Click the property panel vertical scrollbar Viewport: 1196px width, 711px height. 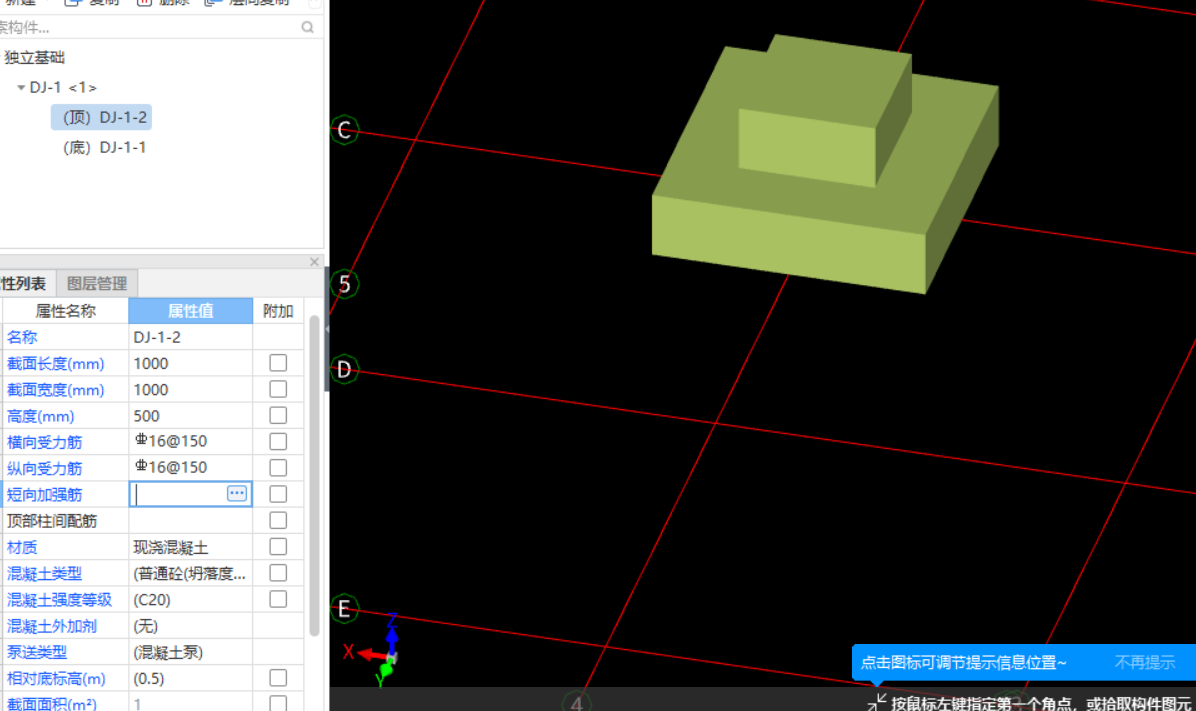[x=314, y=477]
